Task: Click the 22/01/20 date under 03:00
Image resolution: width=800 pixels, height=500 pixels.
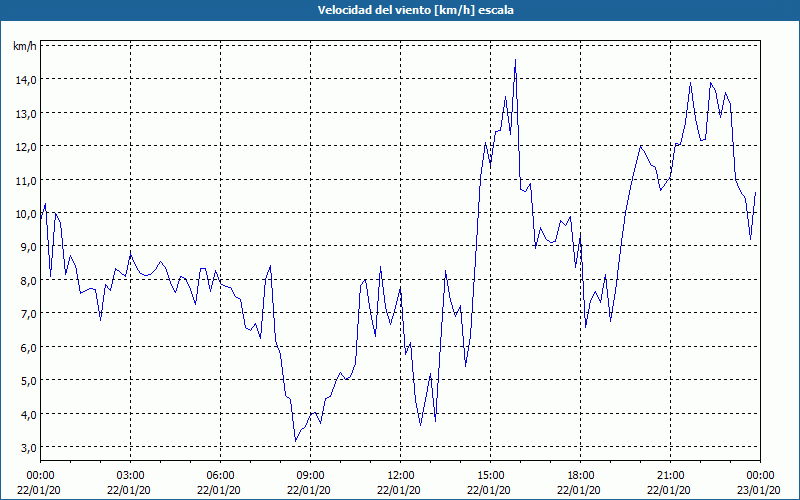Action: [x=129, y=490]
